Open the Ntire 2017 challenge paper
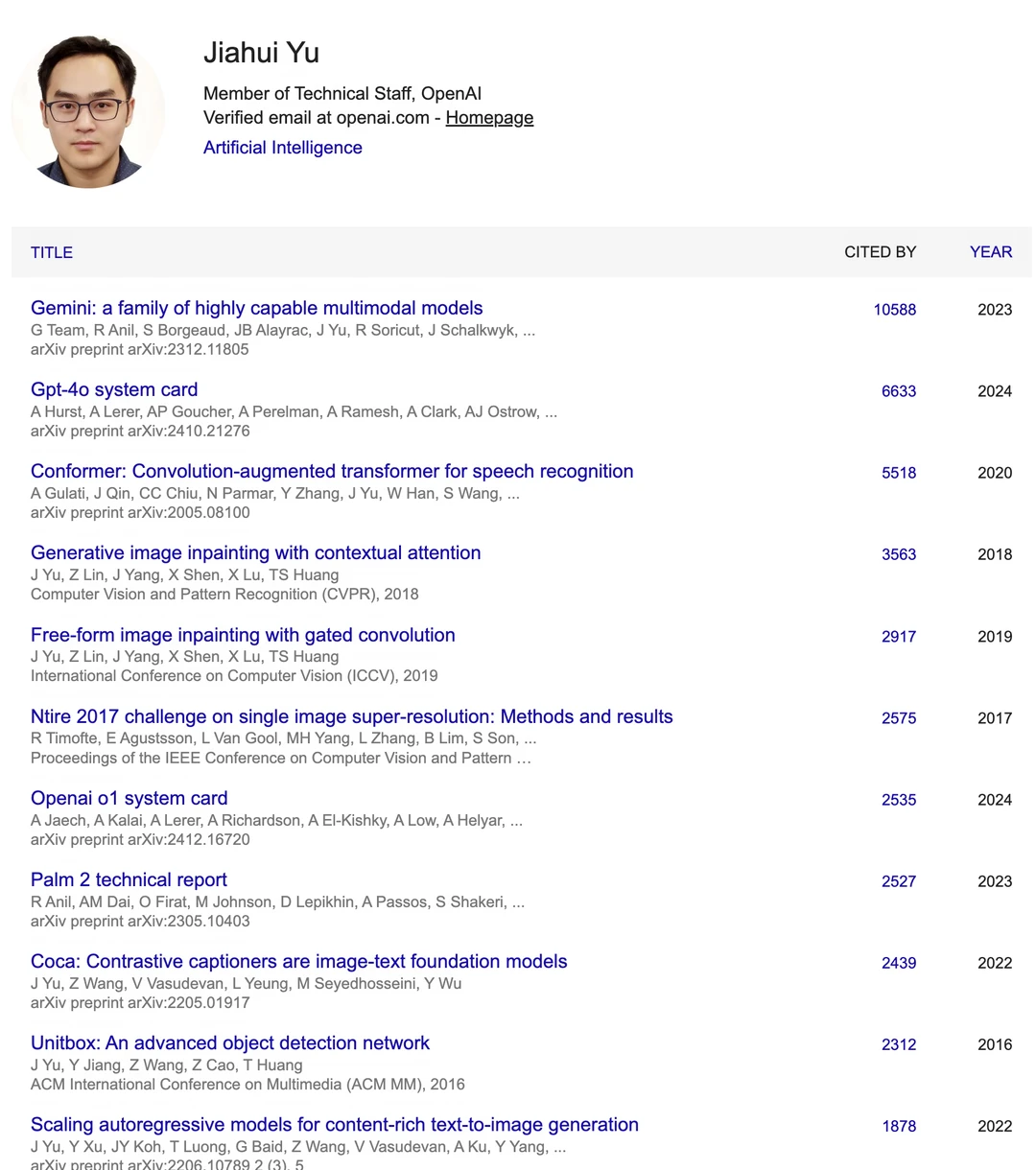Image resolution: width=1036 pixels, height=1170 pixels. tap(352, 716)
